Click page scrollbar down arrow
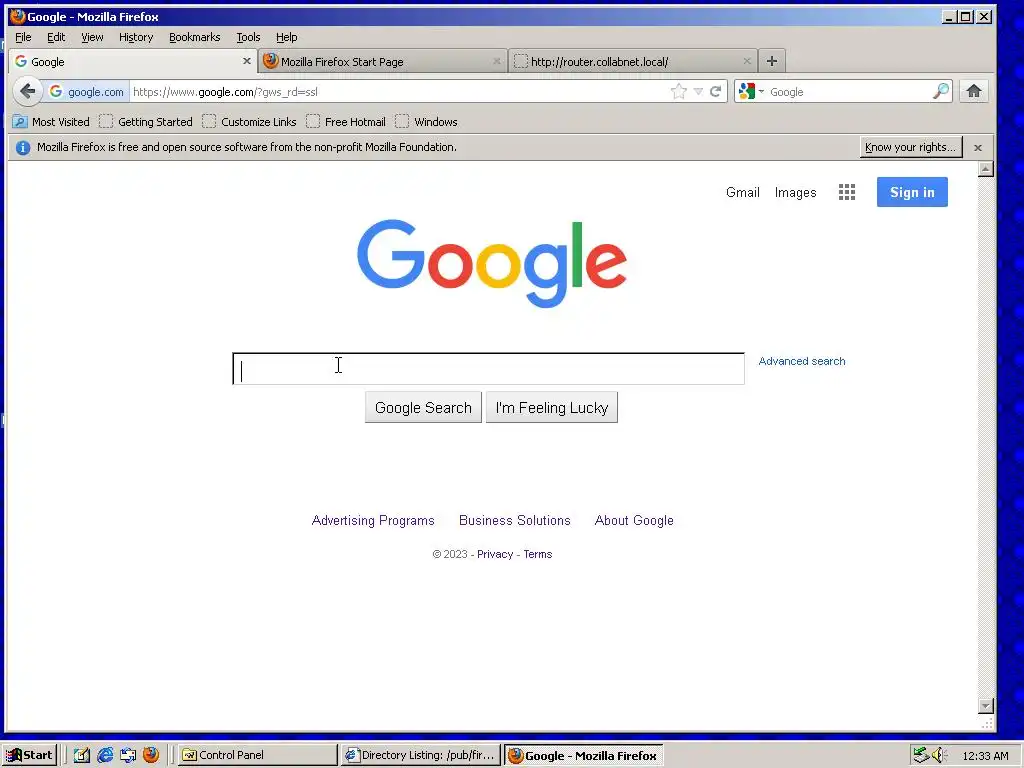Viewport: 1024px width, 768px height. [x=986, y=706]
